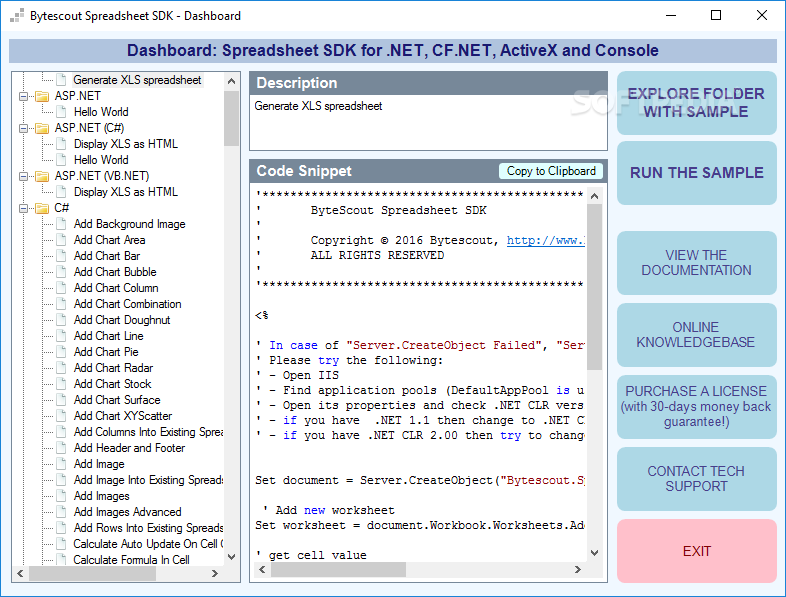Click the Bytescout app icon in title bar
Screen dimensions: 786x597
pos(17,16)
